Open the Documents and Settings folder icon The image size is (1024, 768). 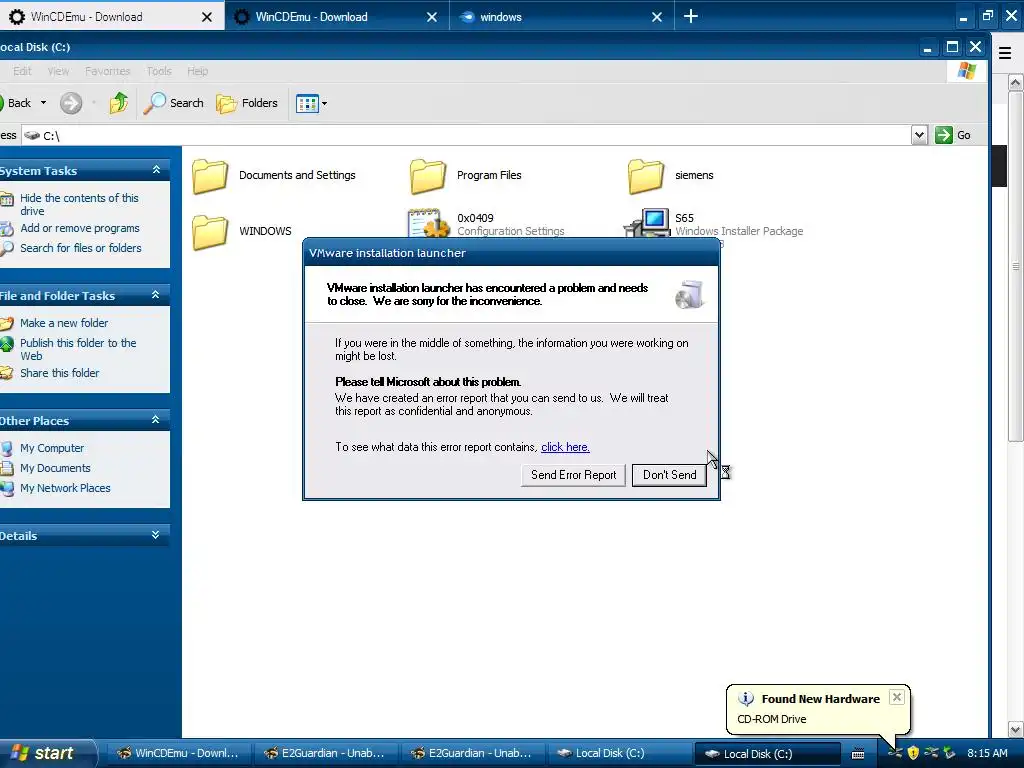tap(210, 176)
